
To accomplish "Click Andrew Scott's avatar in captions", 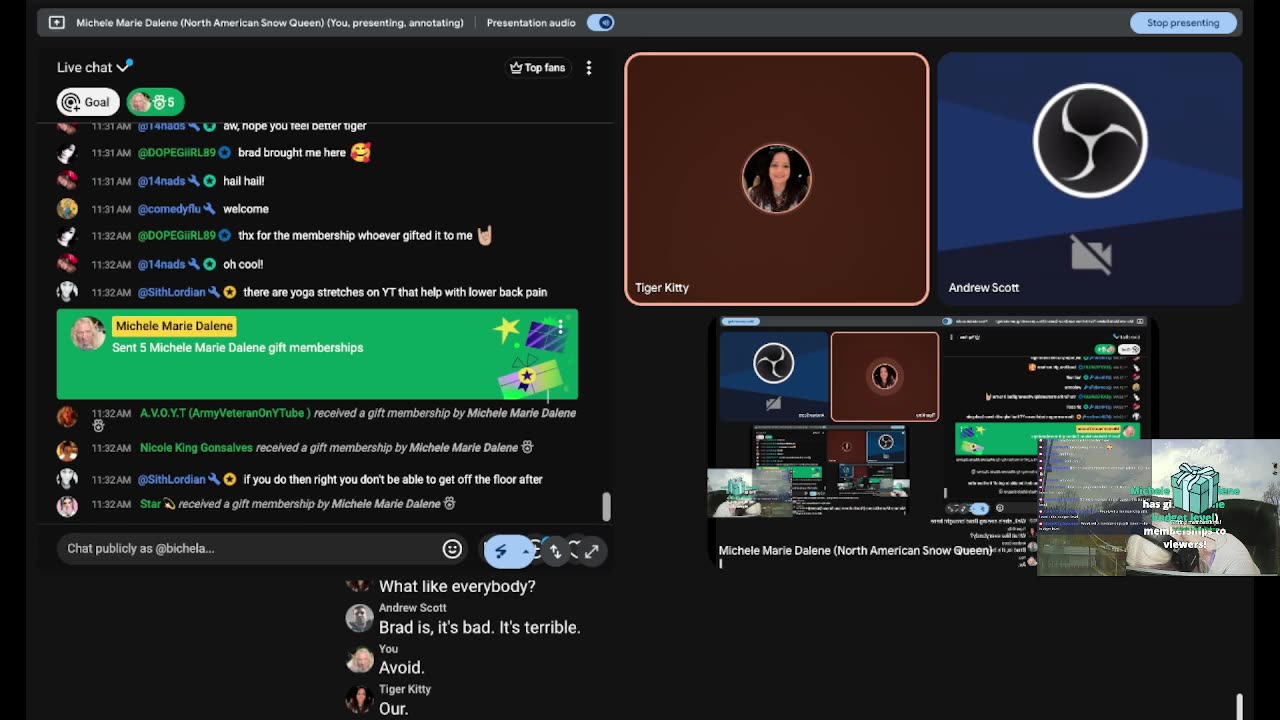I will click(x=359, y=618).
